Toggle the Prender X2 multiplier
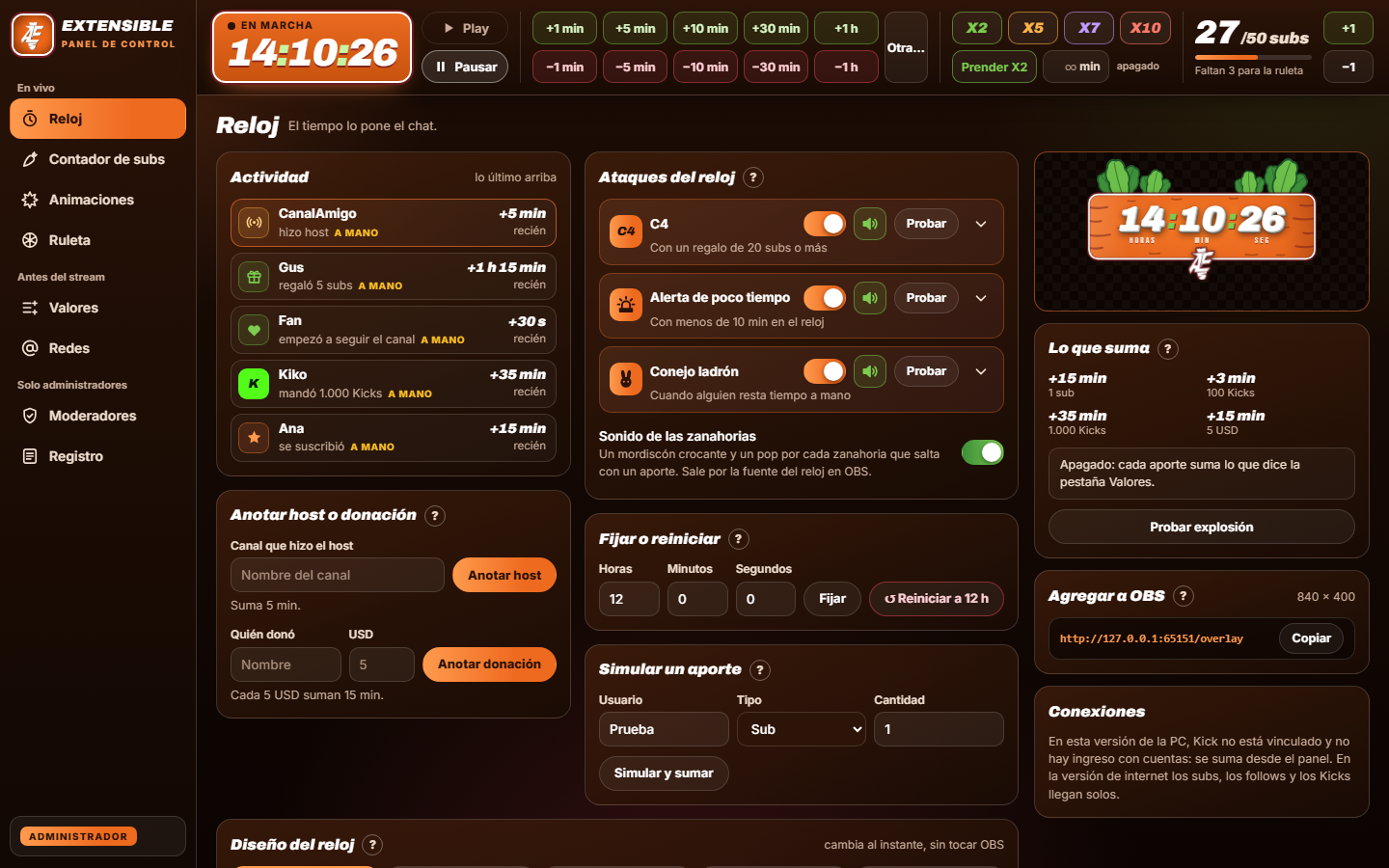This screenshot has width=1389, height=868. pos(994,67)
